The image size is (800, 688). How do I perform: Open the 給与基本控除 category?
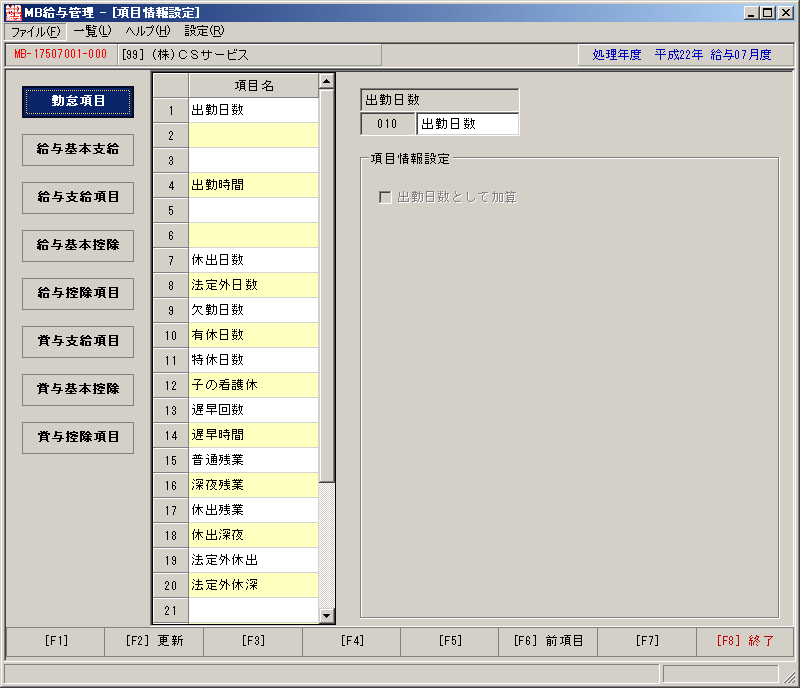coord(78,245)
